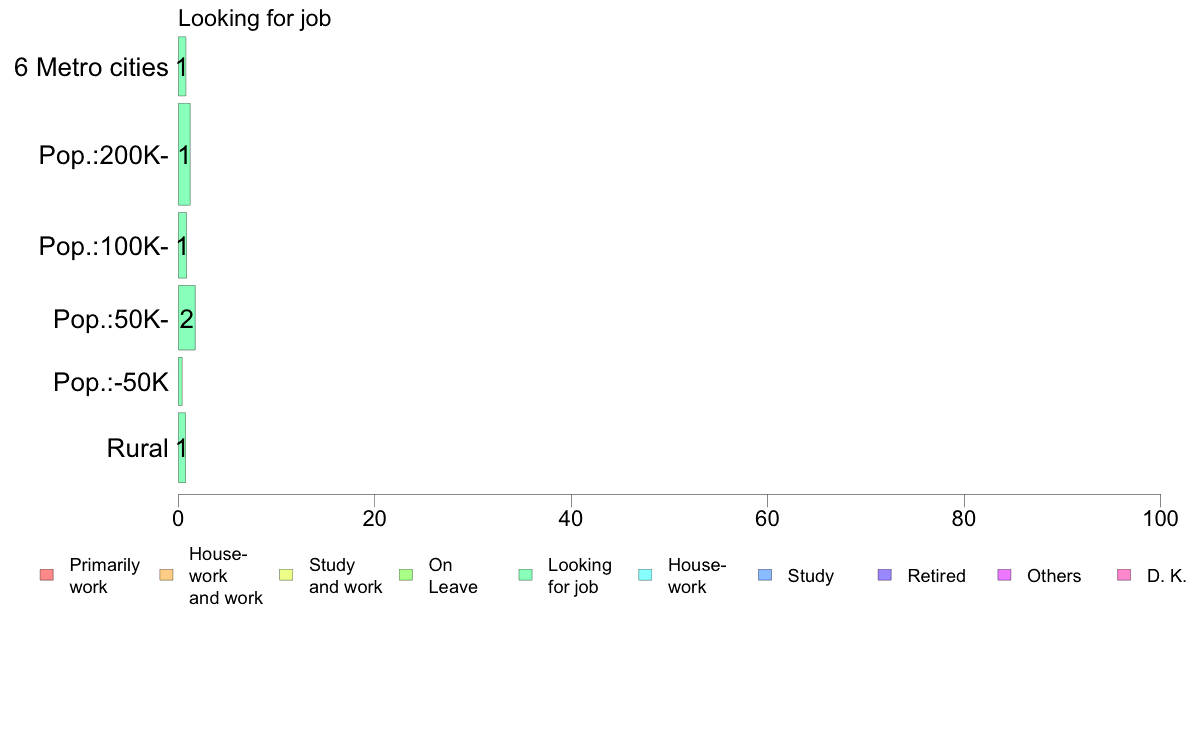Select the Rural bar
Screen dimensions: 1188x736
coord(182,448)
